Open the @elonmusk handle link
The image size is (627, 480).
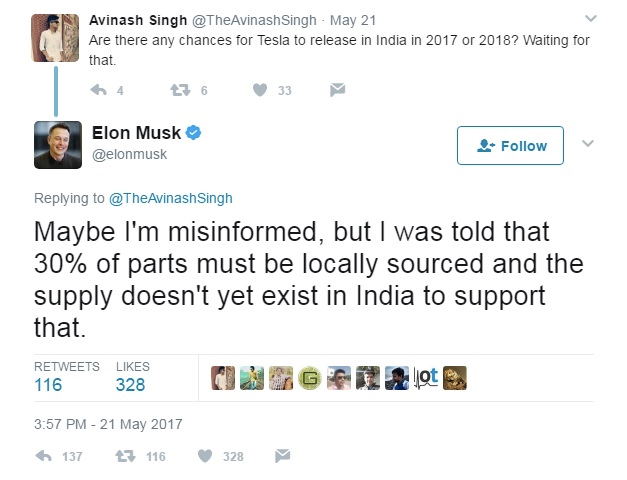point(130,154)
